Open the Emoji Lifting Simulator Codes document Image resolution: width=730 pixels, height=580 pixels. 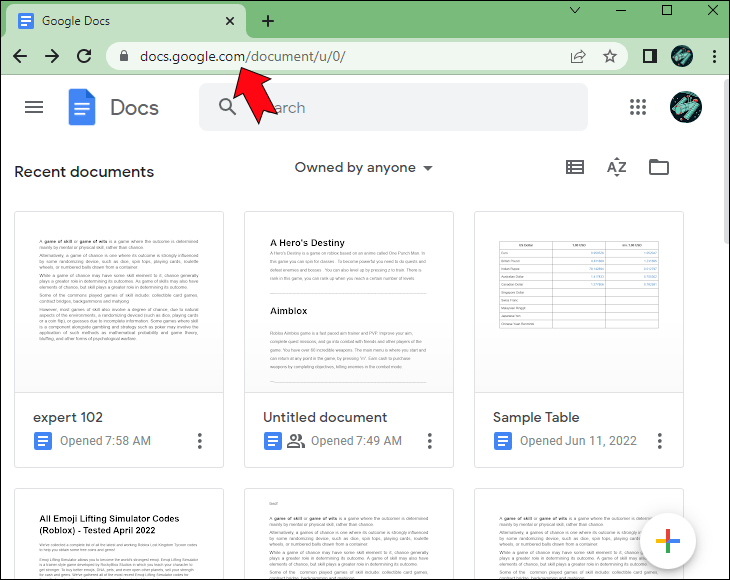tap(119, 533)
